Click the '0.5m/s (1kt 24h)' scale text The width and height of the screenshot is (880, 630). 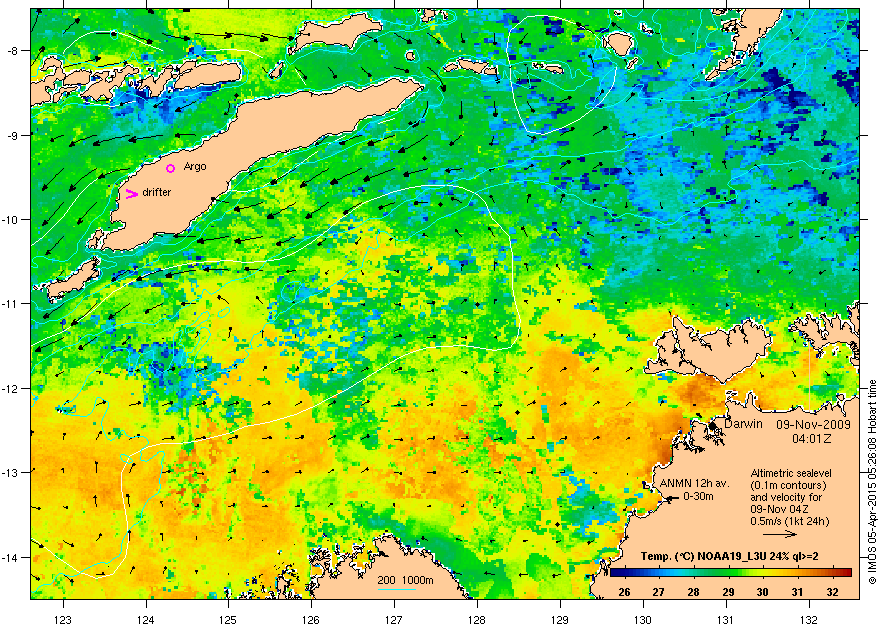click(790, 521)
